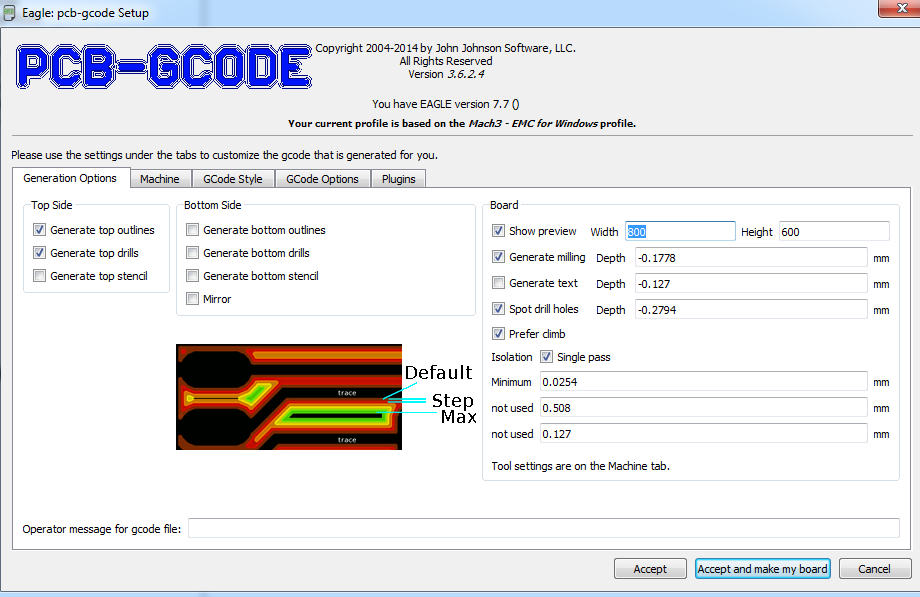
Task: Toggle Show preview checkbox
Action: coord(498,231)
